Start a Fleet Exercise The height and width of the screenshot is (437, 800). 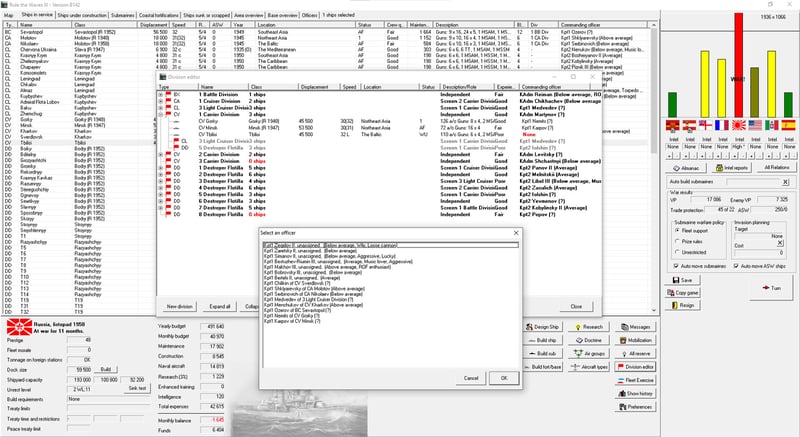[636, 380]
